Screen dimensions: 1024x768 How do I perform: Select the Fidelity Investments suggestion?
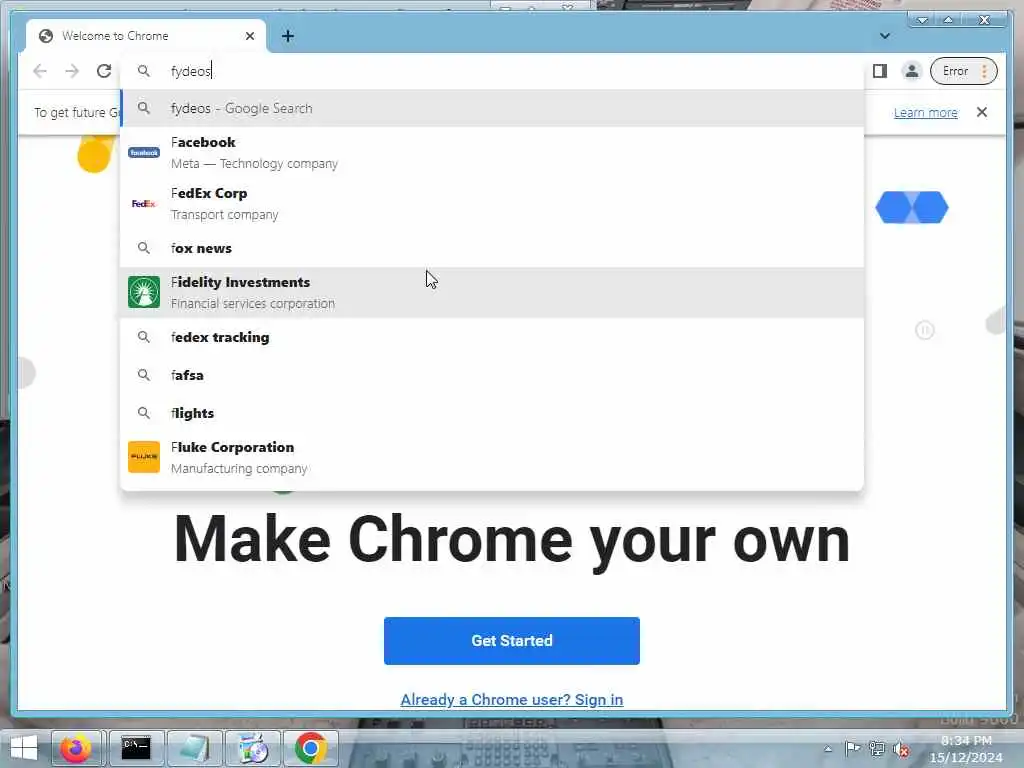492,292
